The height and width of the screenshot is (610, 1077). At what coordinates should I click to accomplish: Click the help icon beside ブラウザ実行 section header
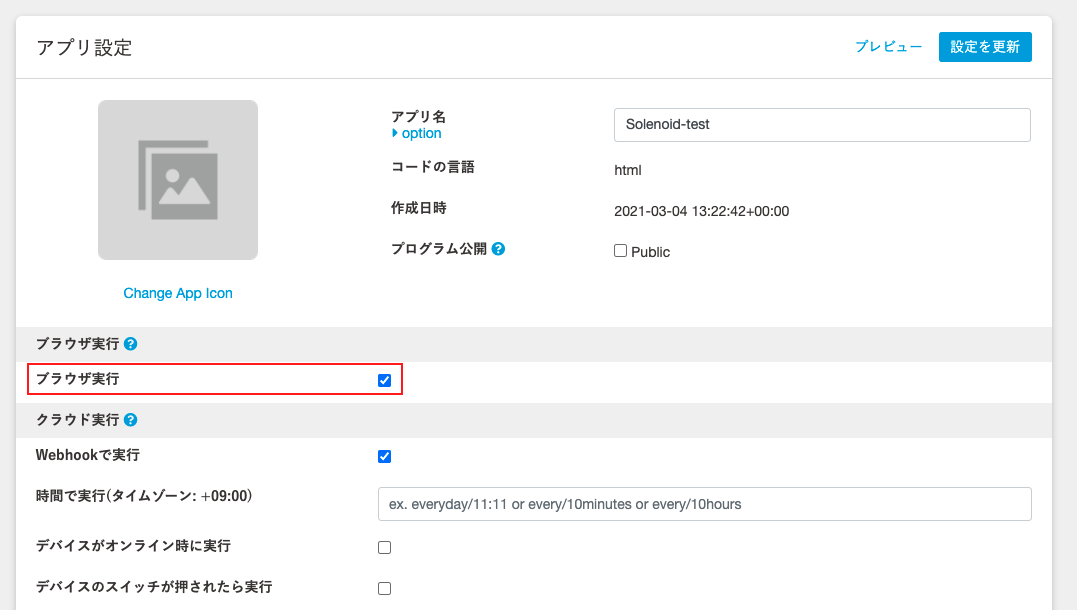click(x=131, y=343)
